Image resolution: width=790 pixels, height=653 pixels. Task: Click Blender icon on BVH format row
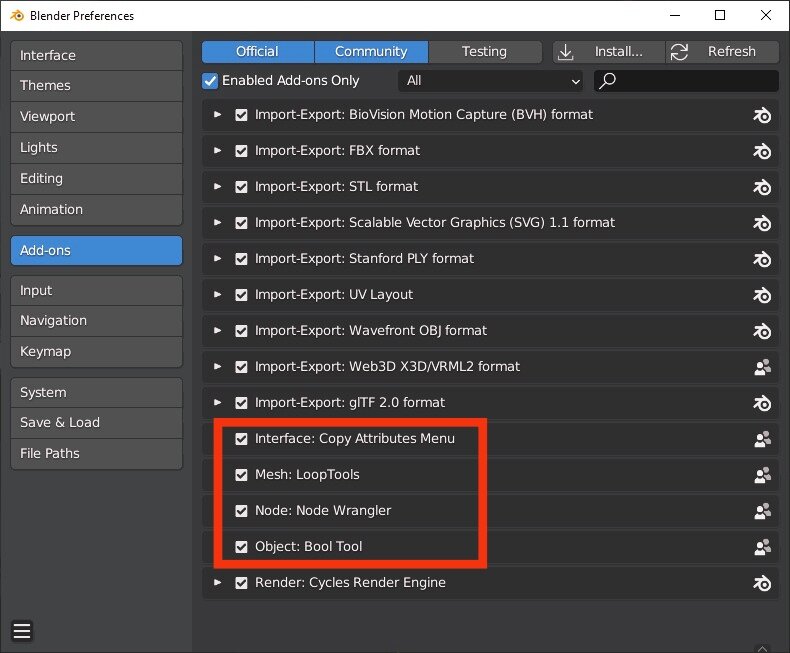point(762,115)
